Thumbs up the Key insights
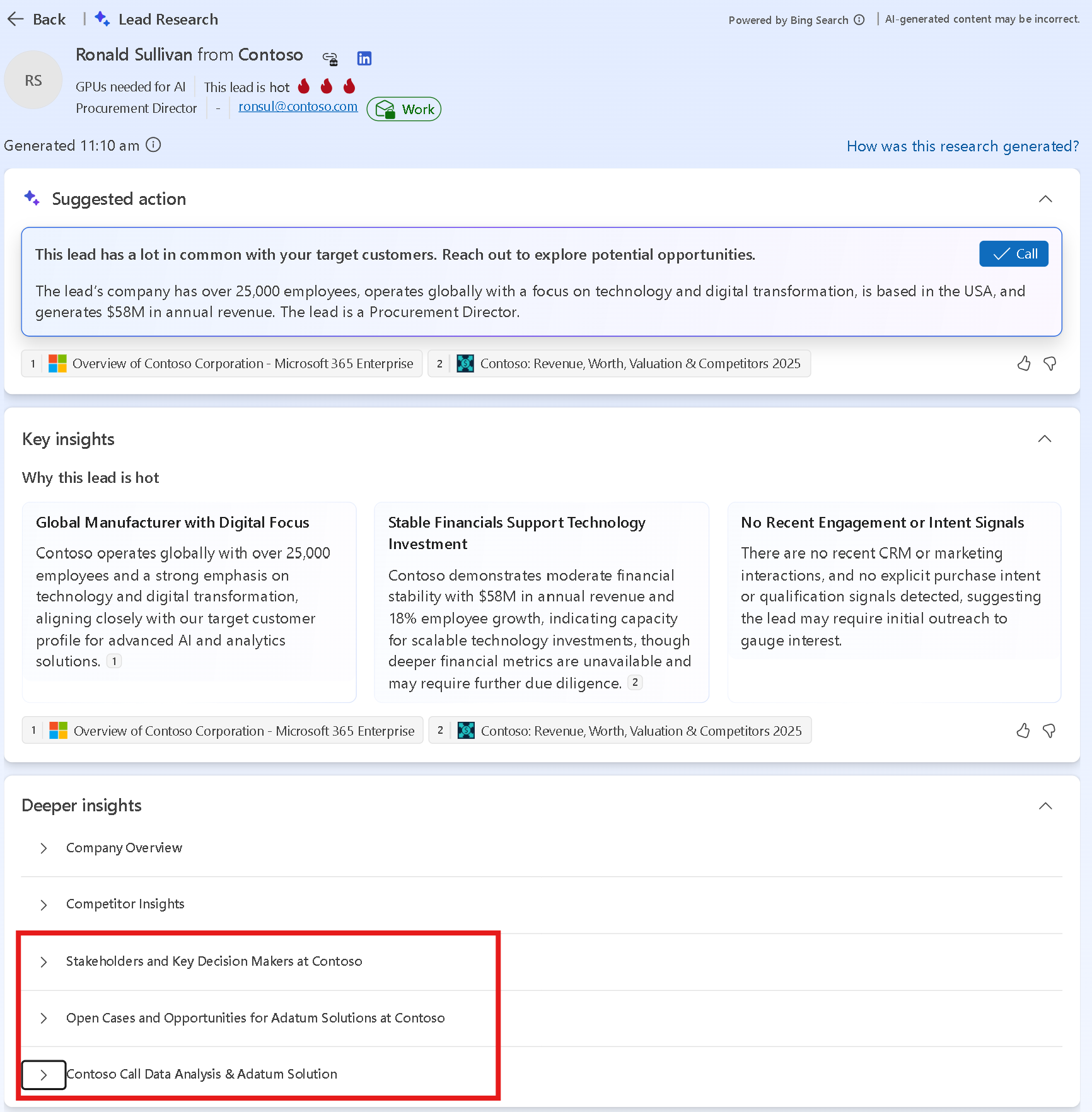The image size is (1092, 1112). click(1023, 731)
